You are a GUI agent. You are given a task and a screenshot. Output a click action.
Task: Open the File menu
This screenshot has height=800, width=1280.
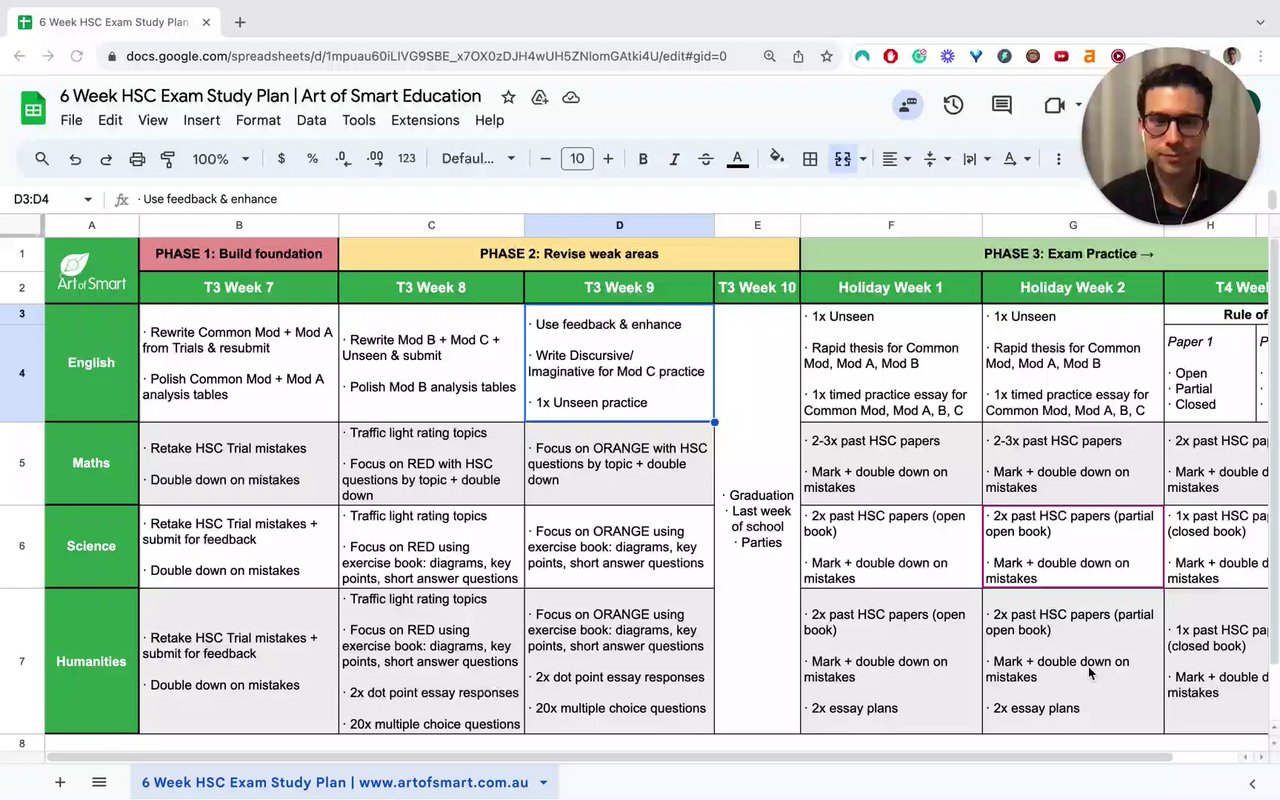click(71, 120)
